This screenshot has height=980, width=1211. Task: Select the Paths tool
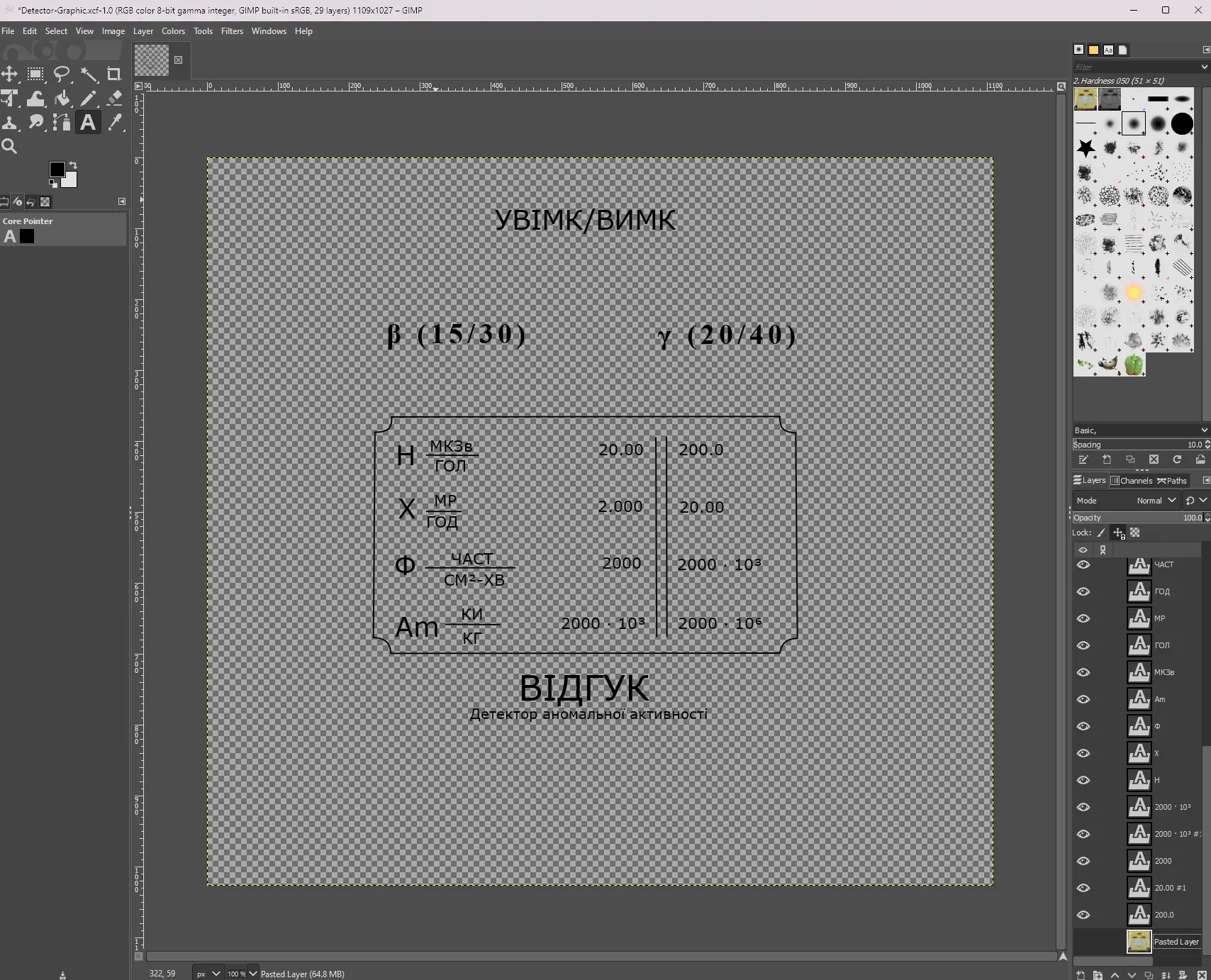click(62, 123)
